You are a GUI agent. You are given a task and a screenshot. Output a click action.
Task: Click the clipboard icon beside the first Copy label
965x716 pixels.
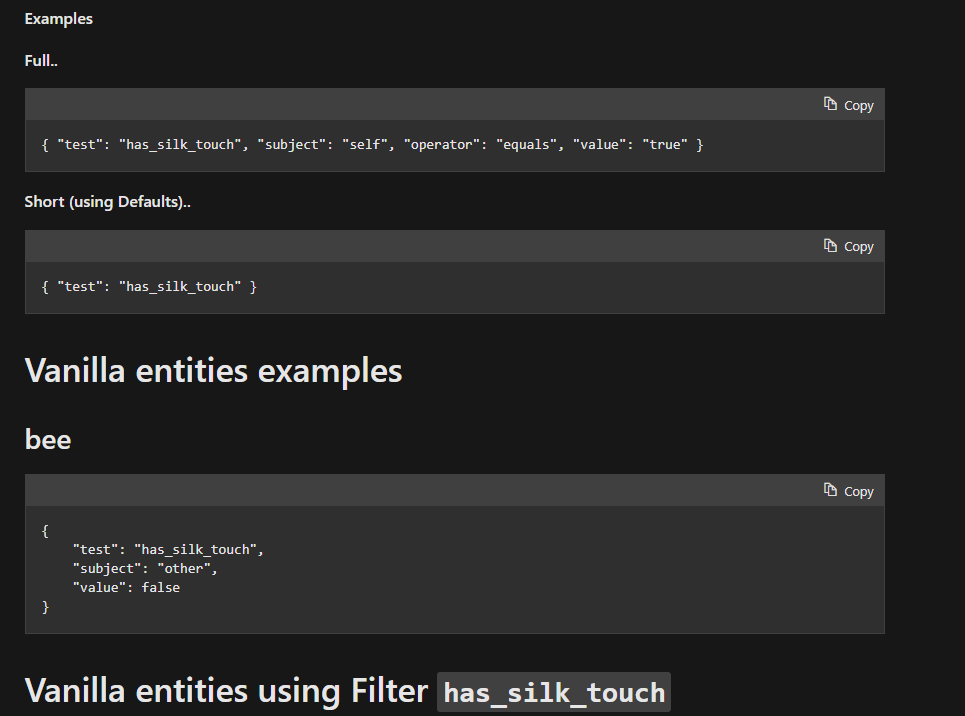(x=828, y=104)
